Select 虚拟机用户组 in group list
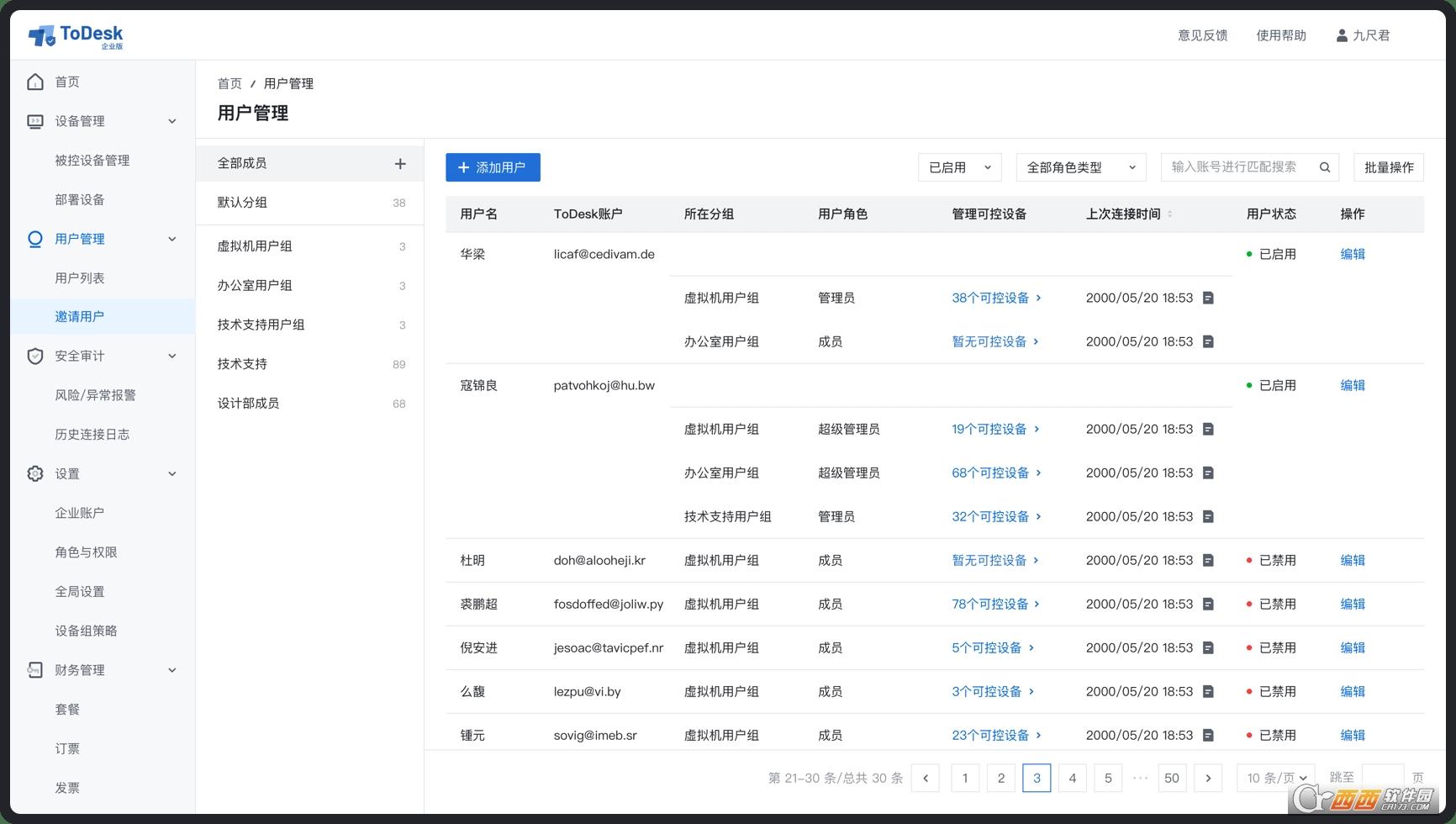Image resolution: width=1456 pixels, height=824 pixels. click(309, 246)
